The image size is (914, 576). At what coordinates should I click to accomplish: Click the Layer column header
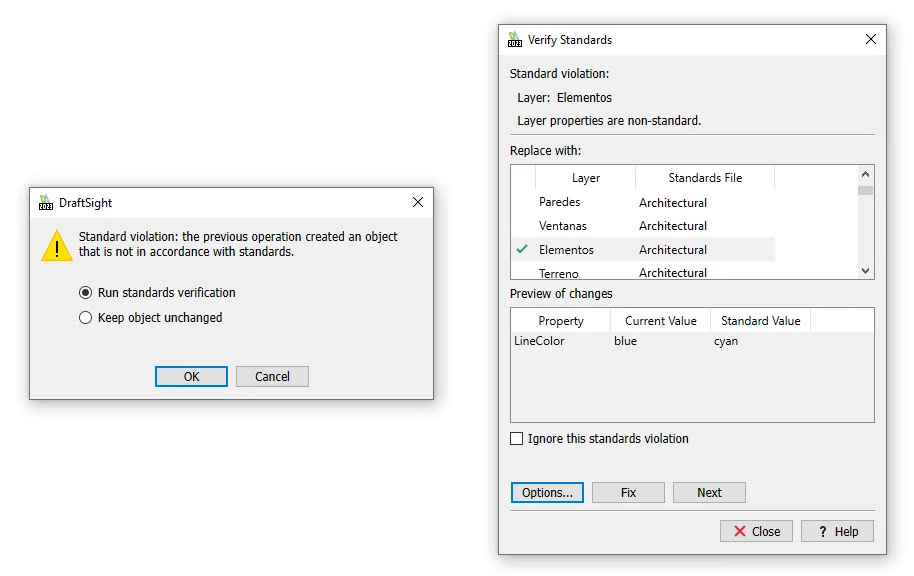(585, 178)
